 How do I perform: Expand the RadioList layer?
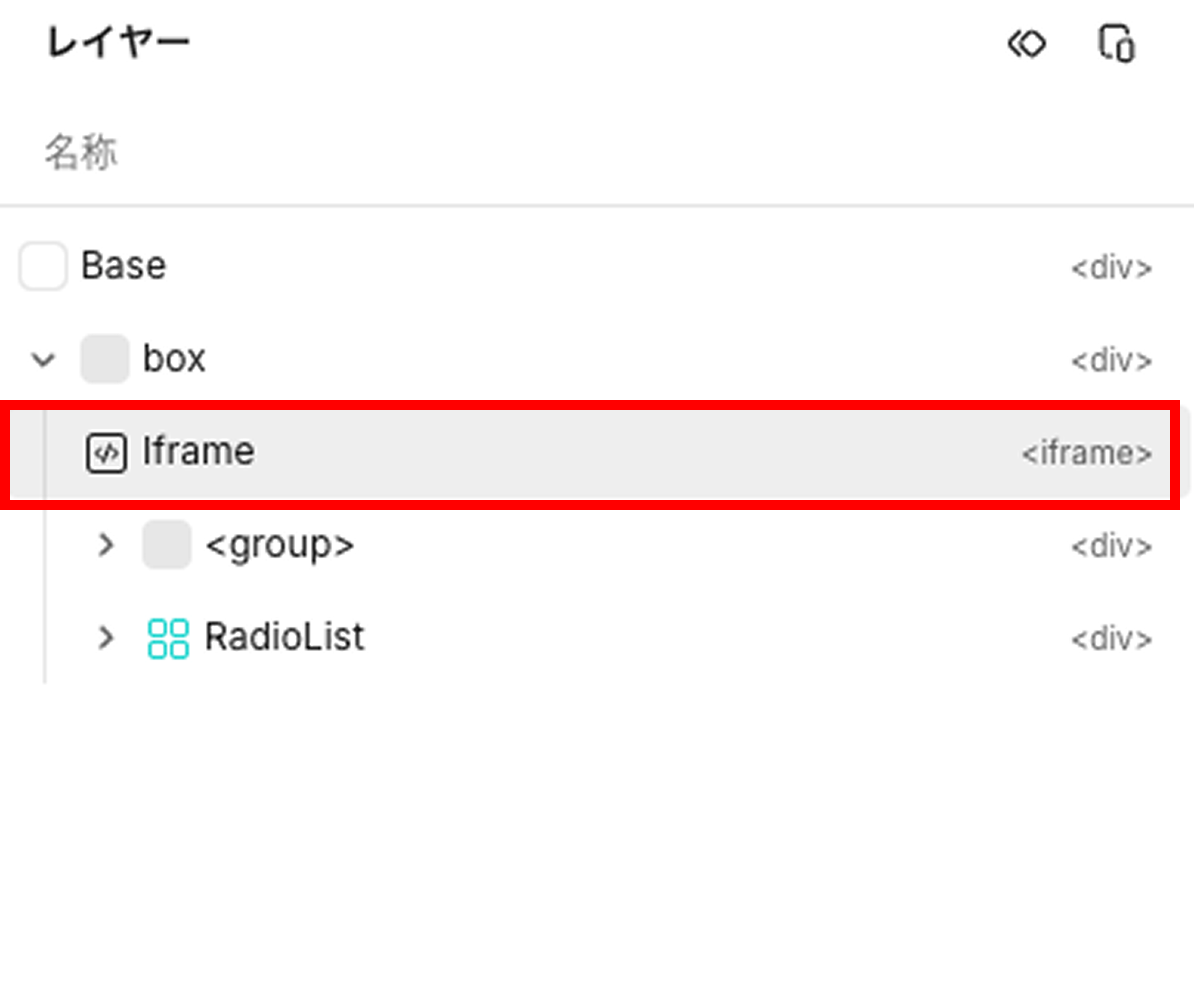pos(105,638)
